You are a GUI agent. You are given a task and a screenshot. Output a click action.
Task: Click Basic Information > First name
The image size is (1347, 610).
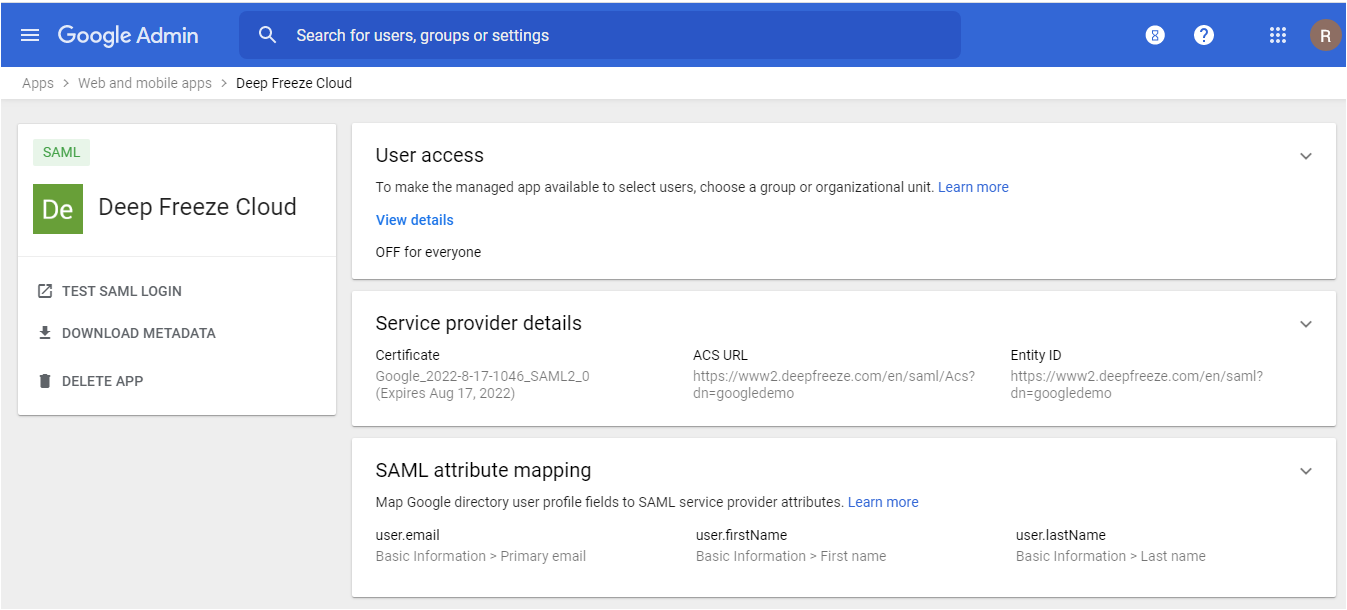click(x=791, y=556)
